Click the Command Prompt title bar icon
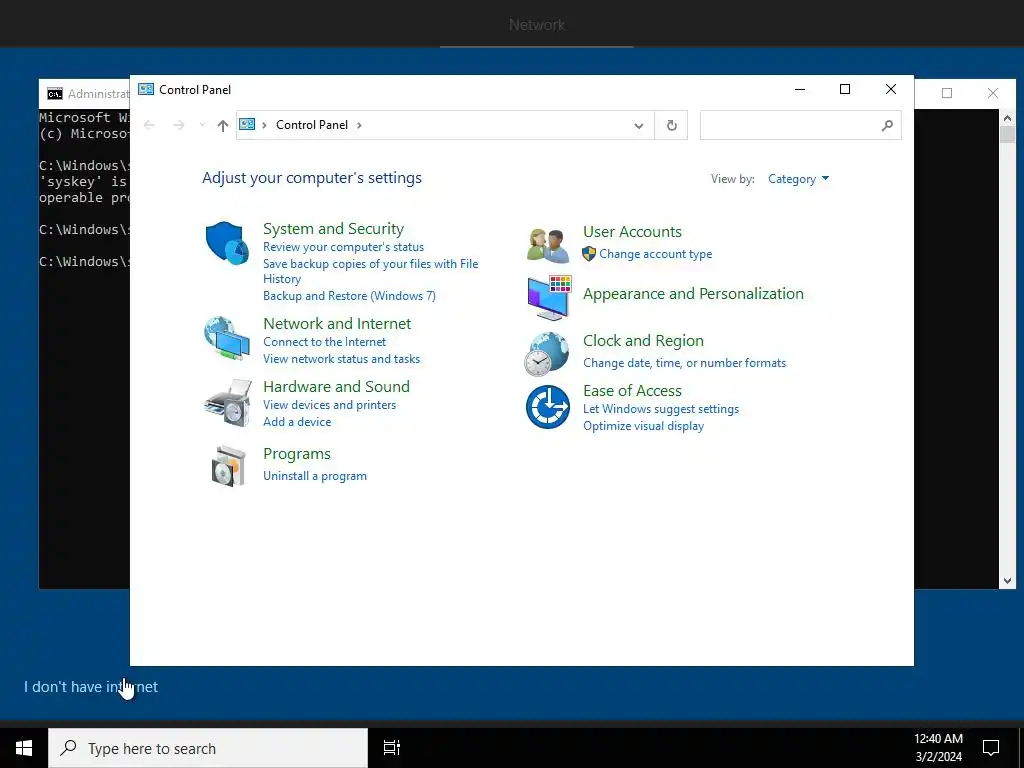Screen dimensions: 1024x768 click(55, 94)
